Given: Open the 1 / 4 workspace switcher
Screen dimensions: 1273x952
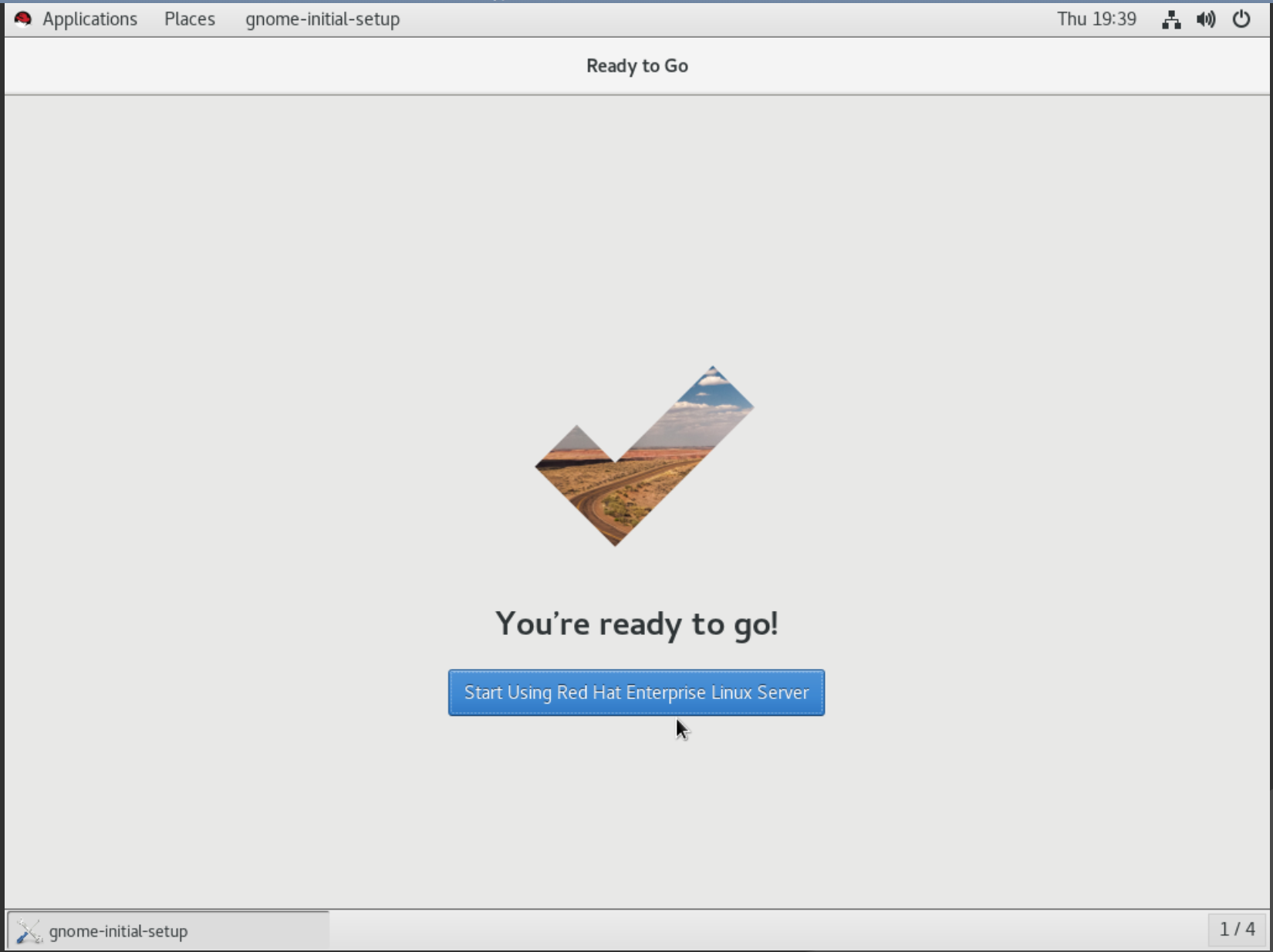Looking at the screenshot, I should (x=1237, y=929).
